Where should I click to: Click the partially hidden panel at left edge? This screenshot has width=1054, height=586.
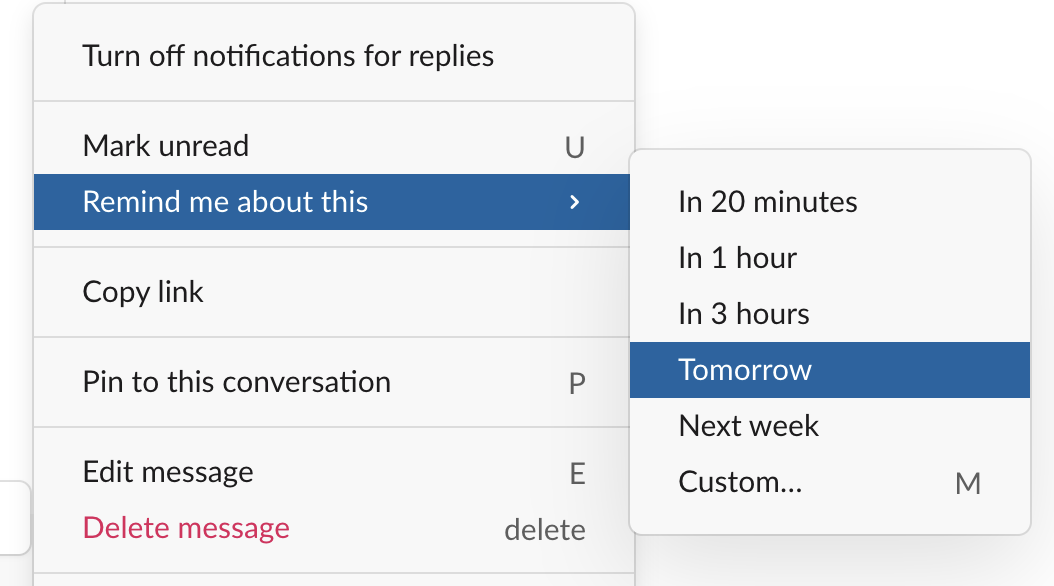pos(14,517)
